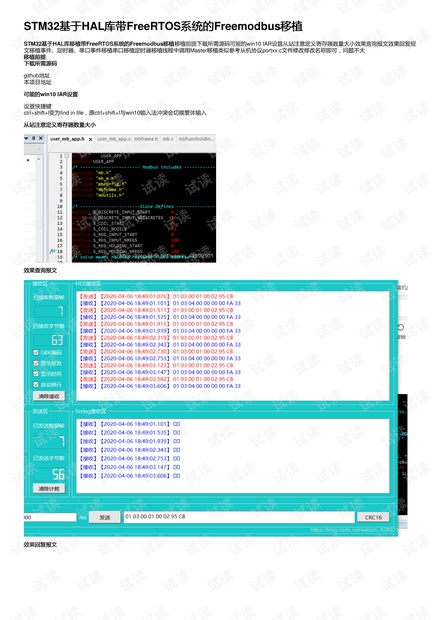Click the CRC16 button

click(373, 517)
